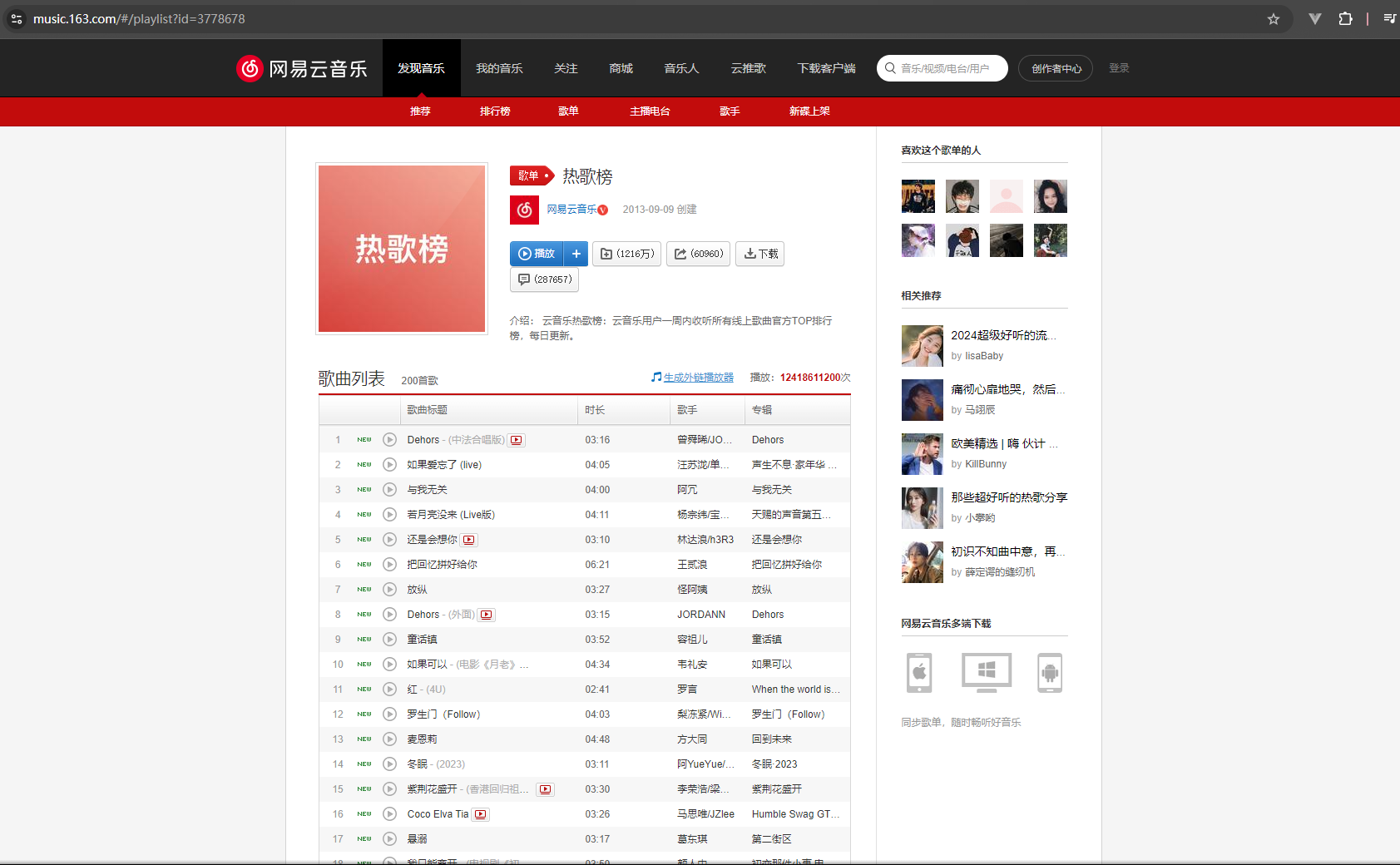
Task: Open browser extensions puzzle icon
Action: [1345, 18]
